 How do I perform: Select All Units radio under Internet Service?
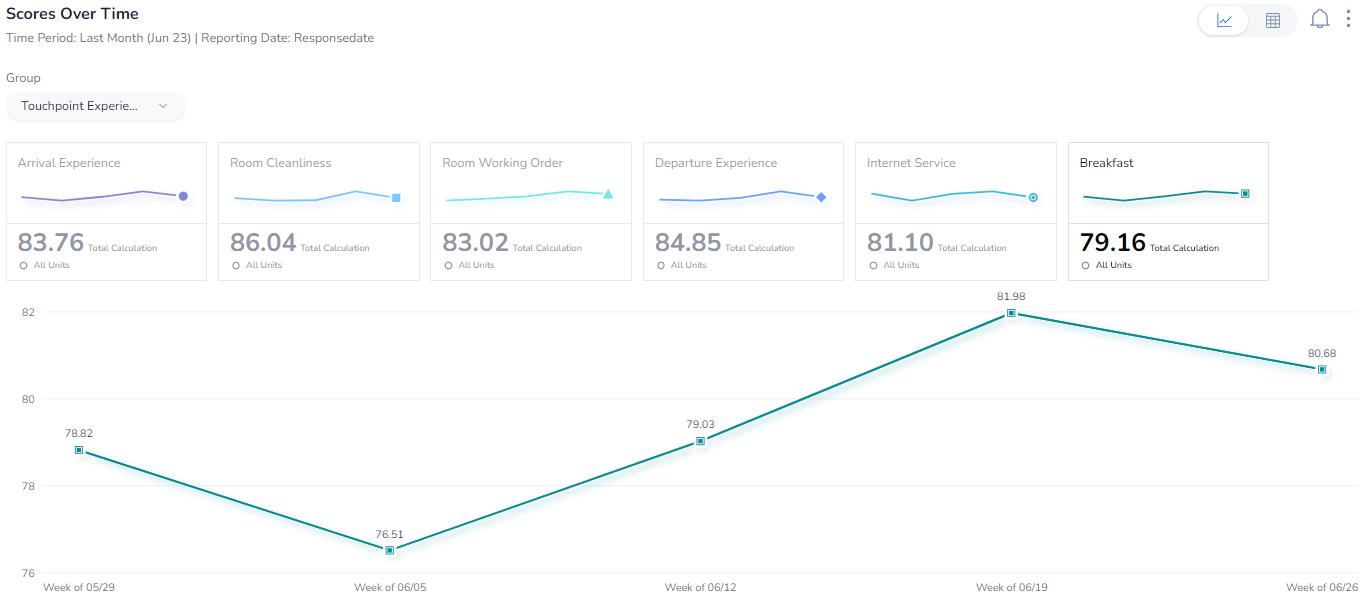[x=873, y=265]
